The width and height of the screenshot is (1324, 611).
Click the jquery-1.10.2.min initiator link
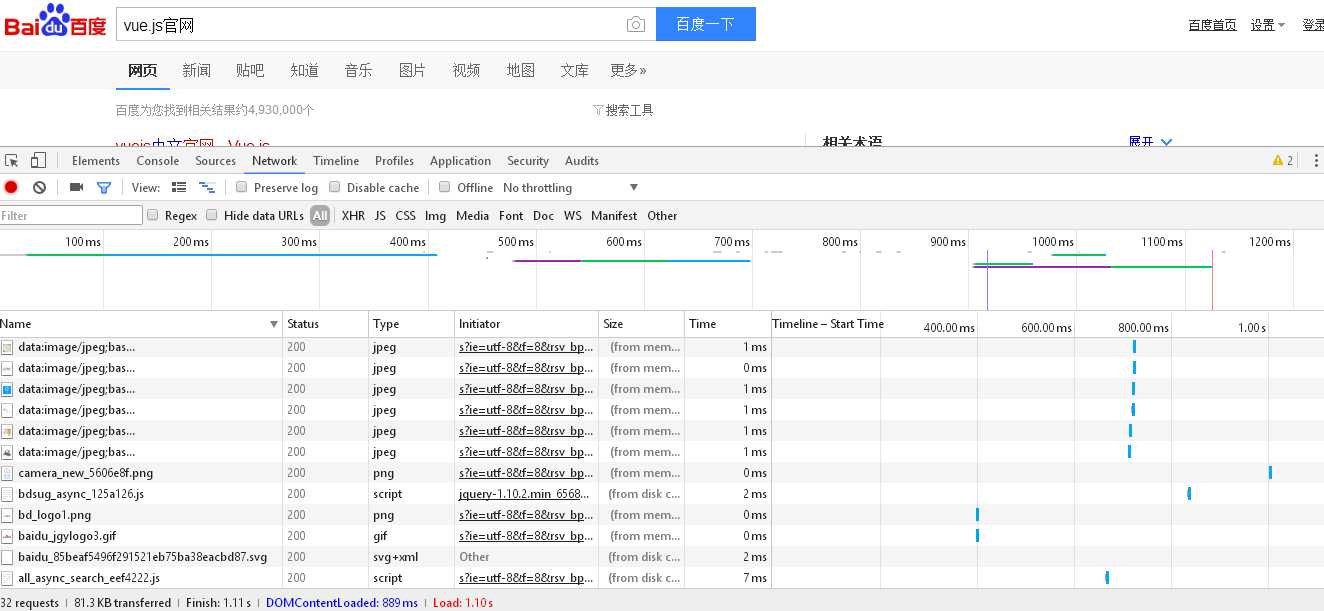point(525,494)
